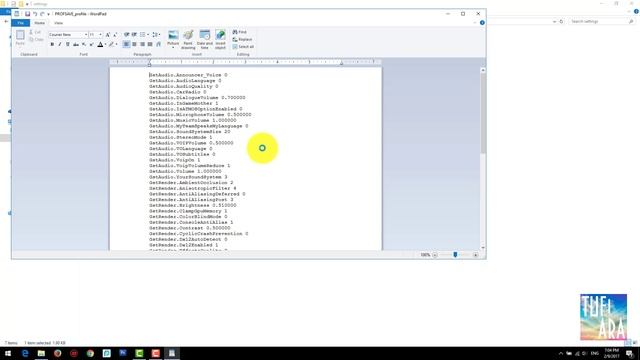
Task: Cut the selected text
Action: (x=36, y=32)
